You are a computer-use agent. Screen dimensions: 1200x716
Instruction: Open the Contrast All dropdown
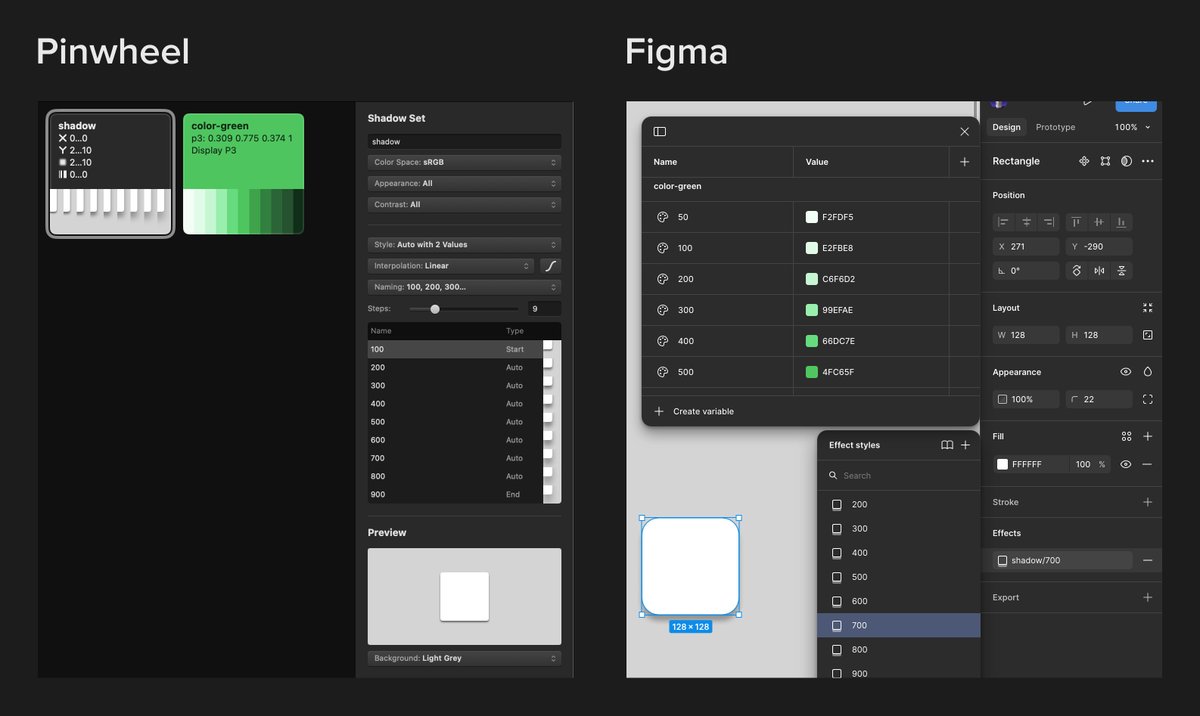click(464, 204)
